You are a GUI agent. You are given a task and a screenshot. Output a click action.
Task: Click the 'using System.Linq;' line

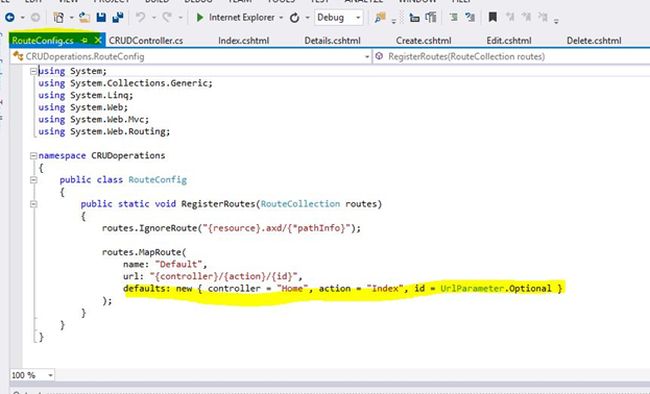click(86, 95)
